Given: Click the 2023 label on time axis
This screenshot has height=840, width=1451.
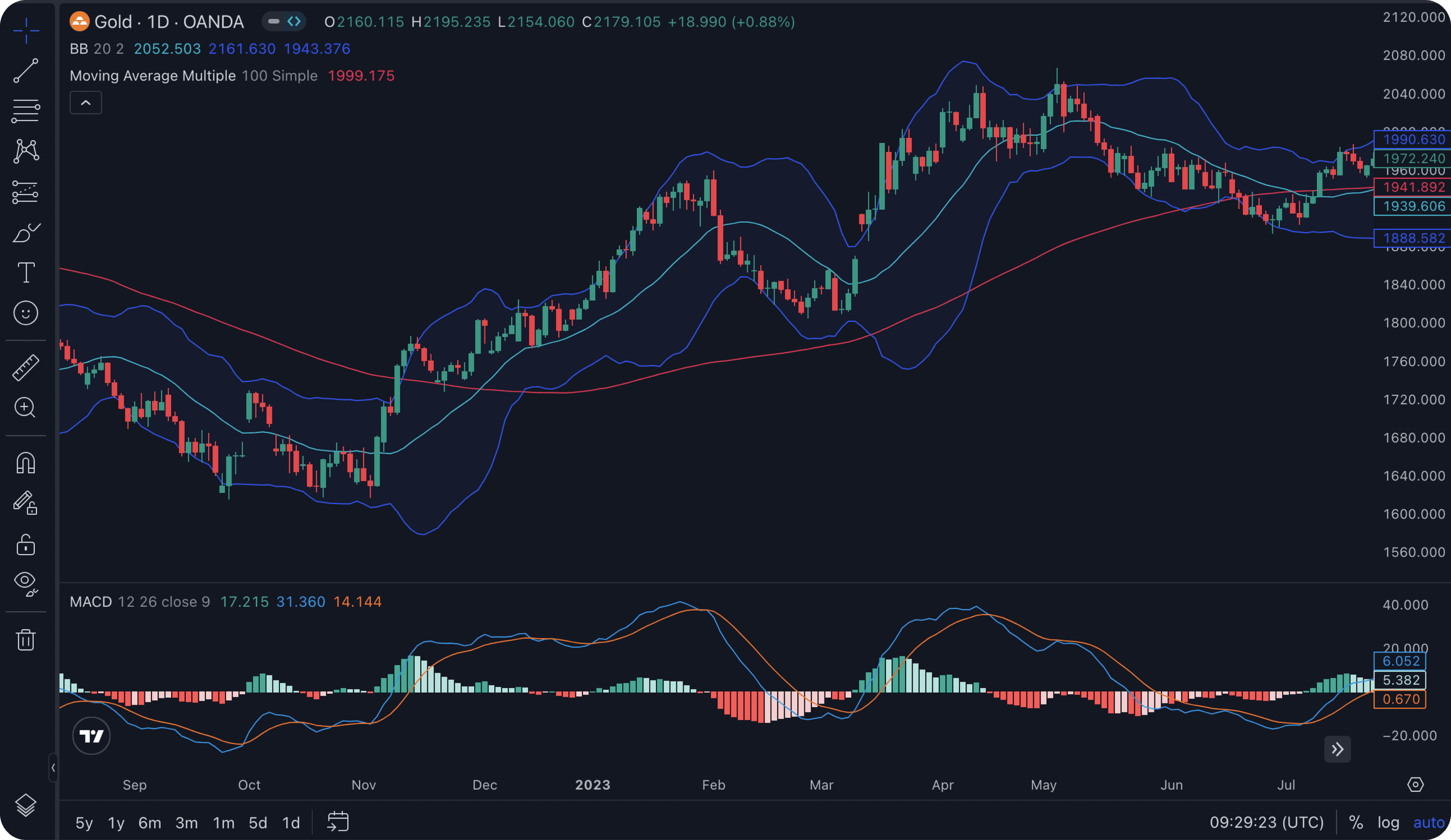Looking at the screenshot, I should click(592, 785).
